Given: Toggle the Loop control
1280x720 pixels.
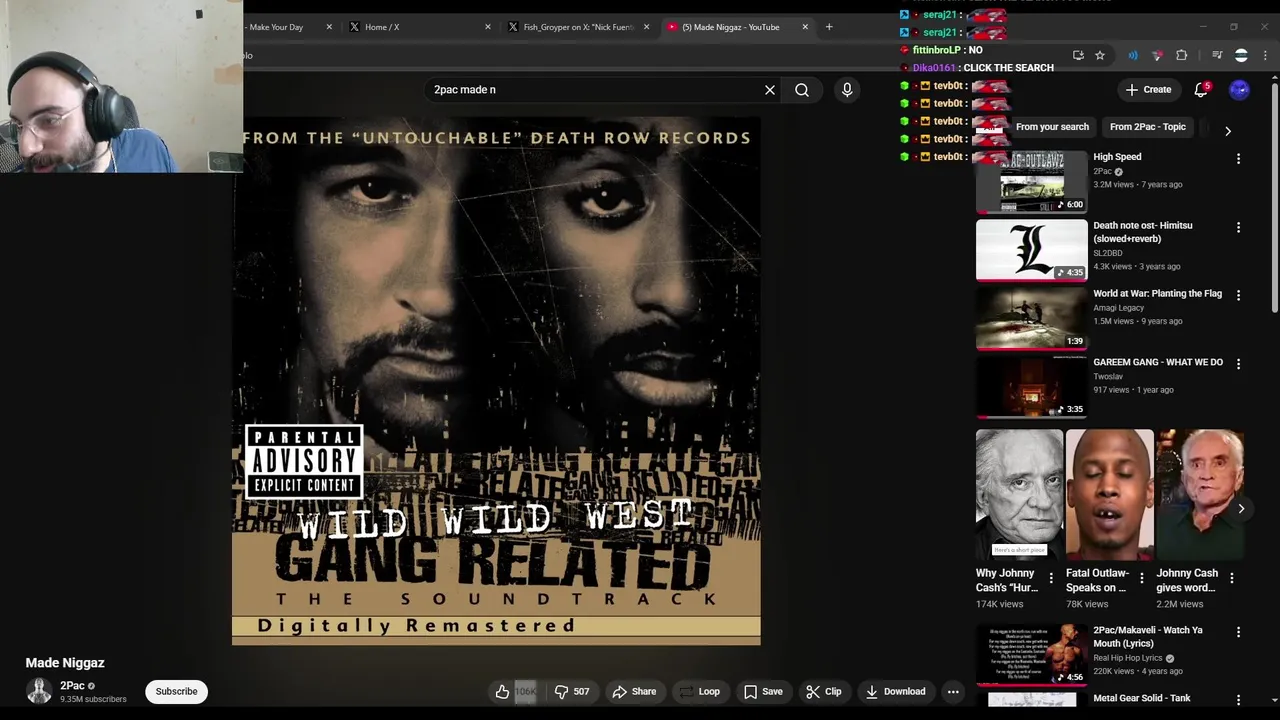Looking at the screenshot, I should 699,691.
